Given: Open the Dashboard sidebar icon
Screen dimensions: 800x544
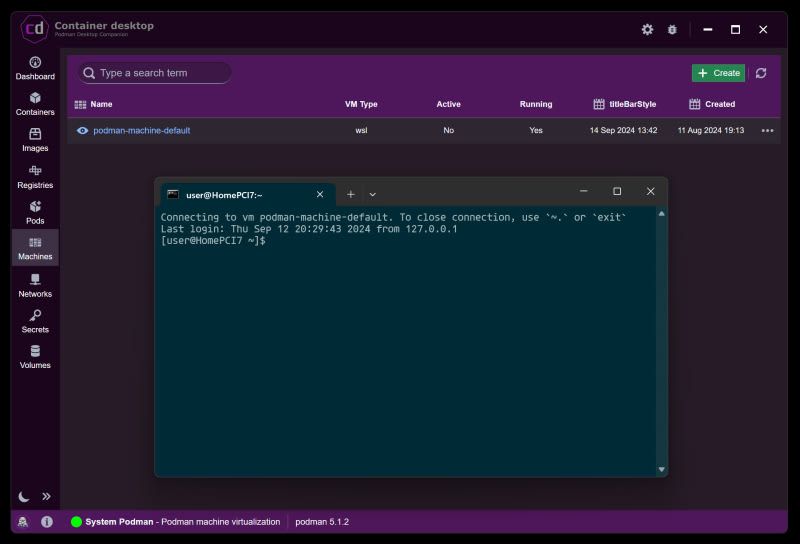Looking at the screenshot, I should (35, 67).
